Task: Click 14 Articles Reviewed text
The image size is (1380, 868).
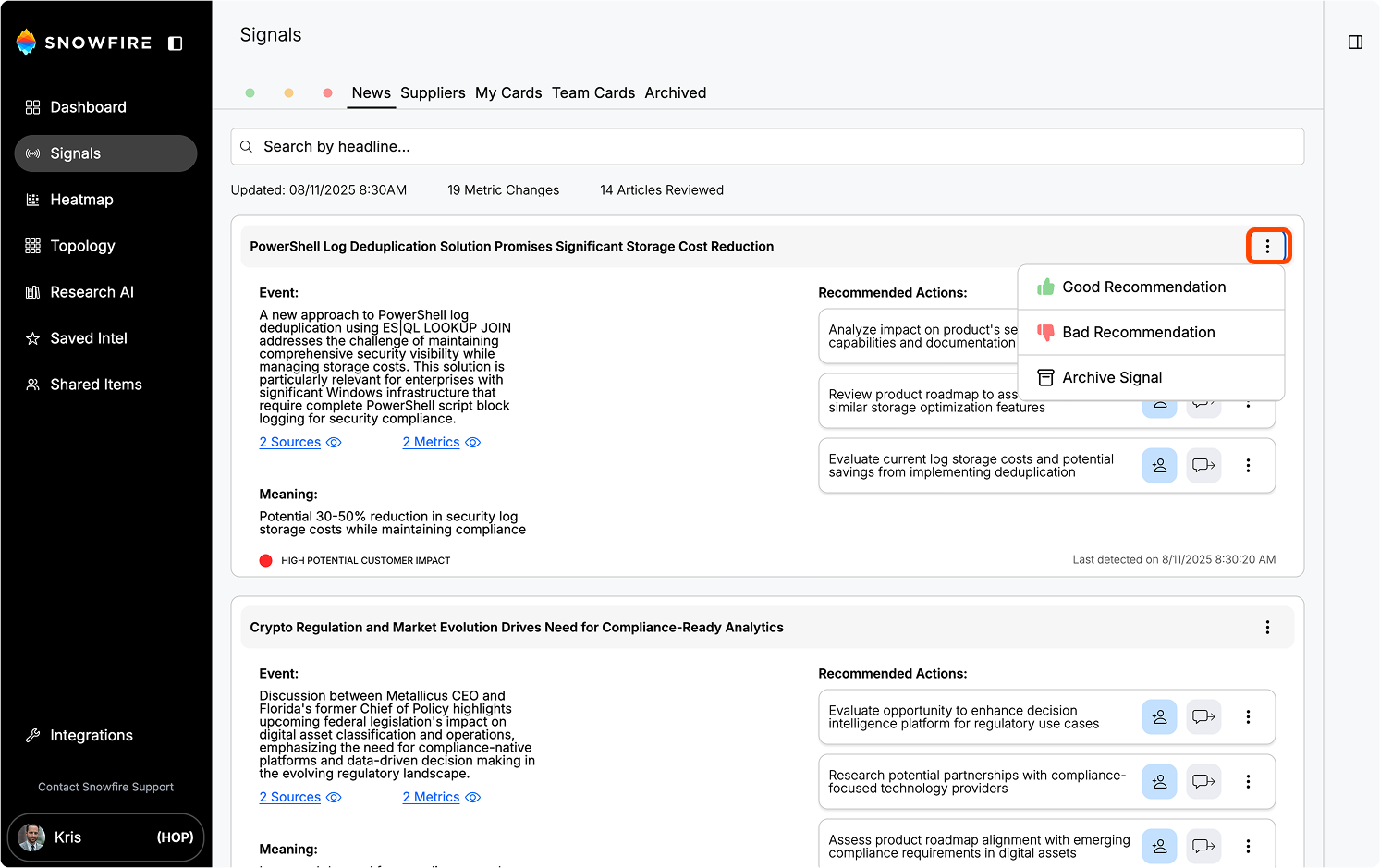Action: [x=662, y=190]
